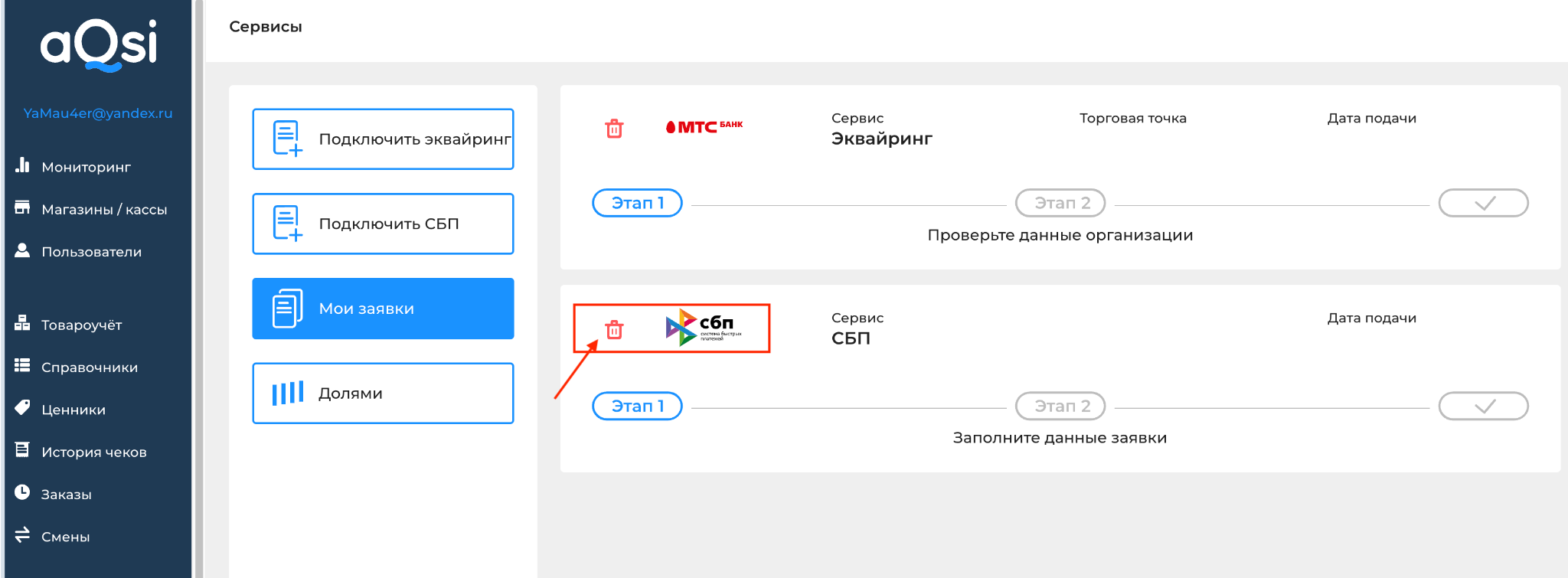Delete the MTS Bank acquiring request
This screenshot has width=1568, height=578.
[x=614, y=129]
